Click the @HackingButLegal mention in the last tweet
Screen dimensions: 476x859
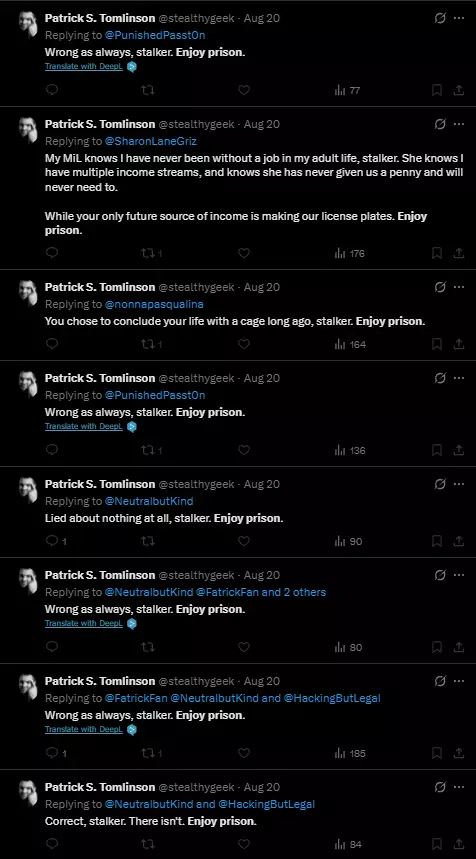point(267,804)
